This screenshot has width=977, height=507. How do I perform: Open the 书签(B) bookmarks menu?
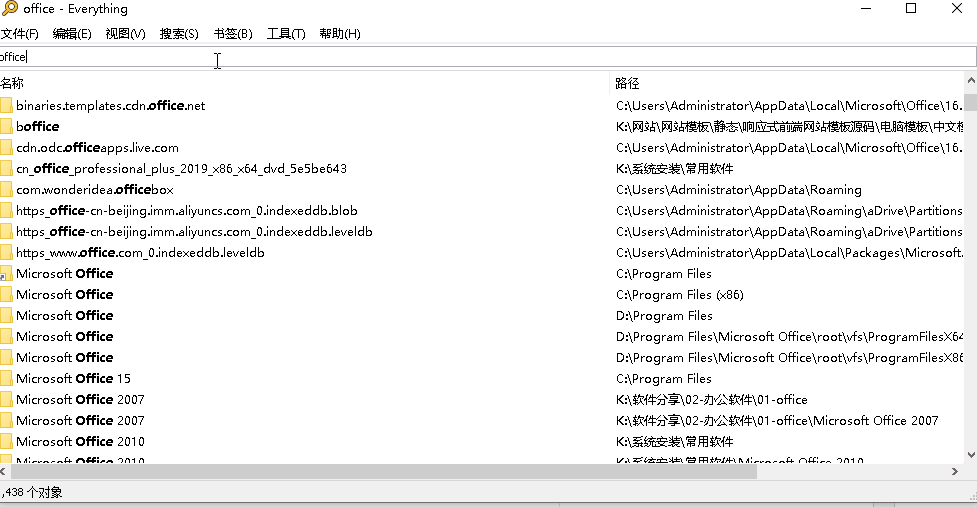(x=233, y=34)
